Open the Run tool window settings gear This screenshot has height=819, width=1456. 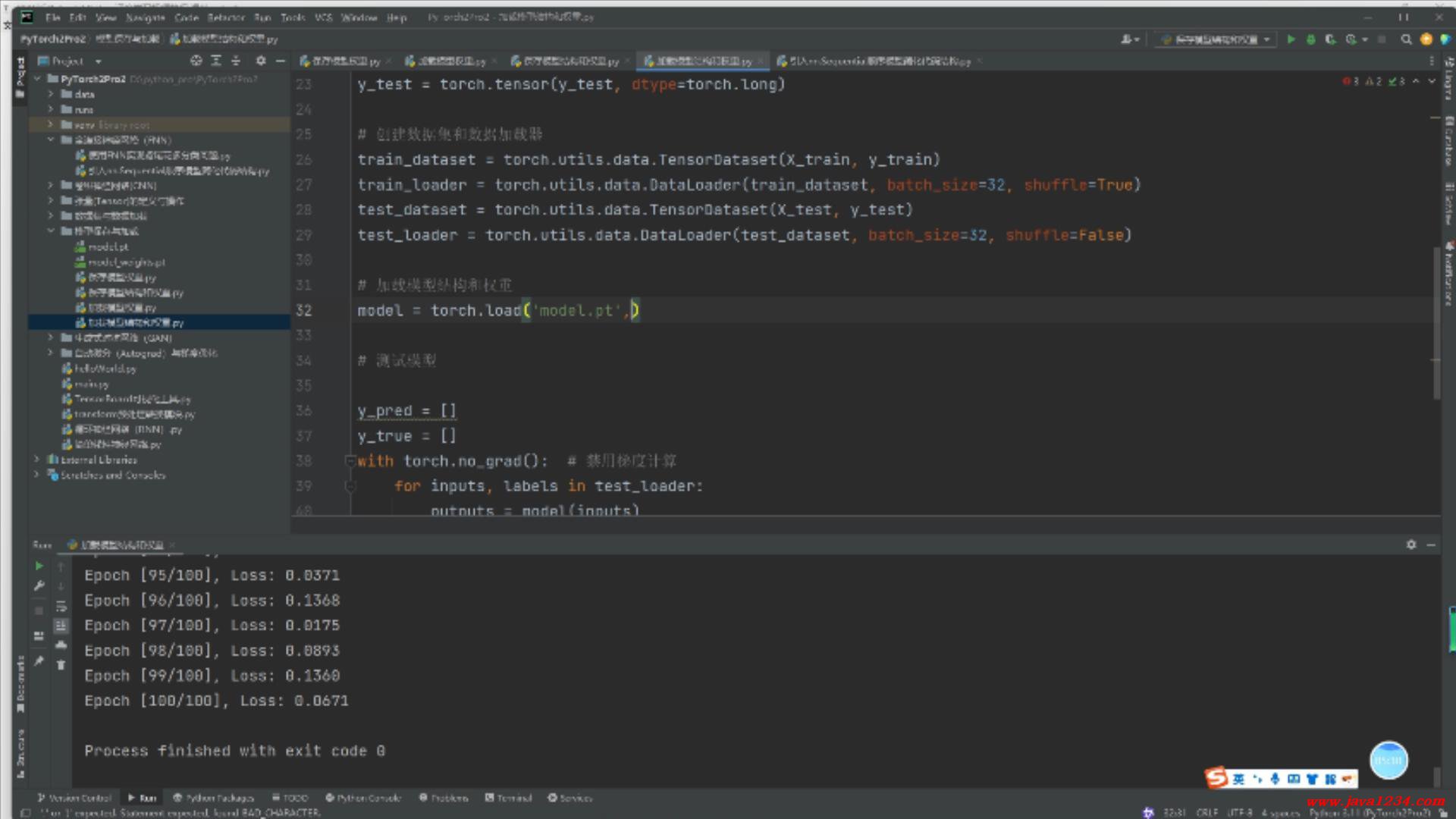(x=1410, y=544)
